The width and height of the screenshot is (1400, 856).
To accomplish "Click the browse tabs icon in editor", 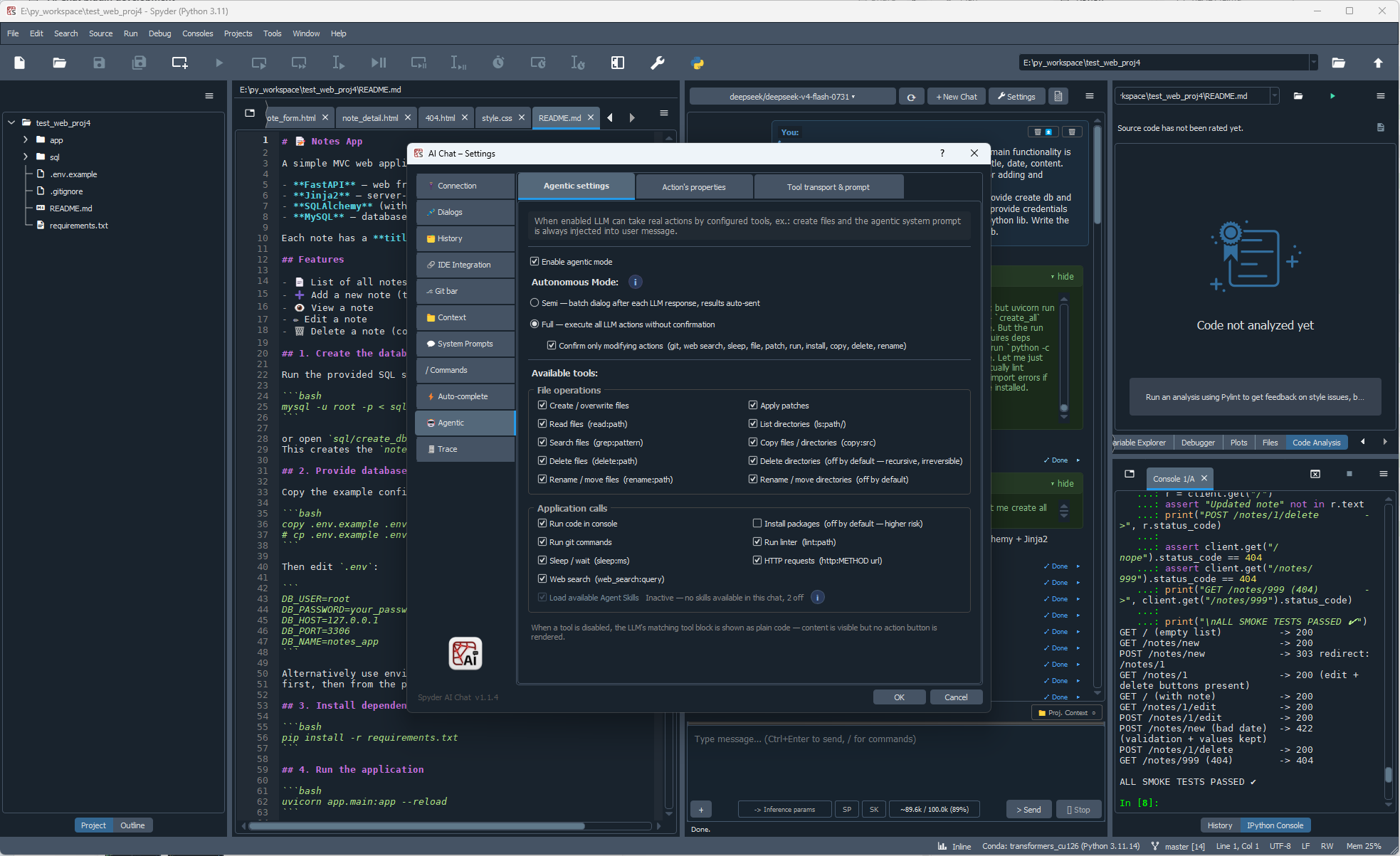I will 250,113.
